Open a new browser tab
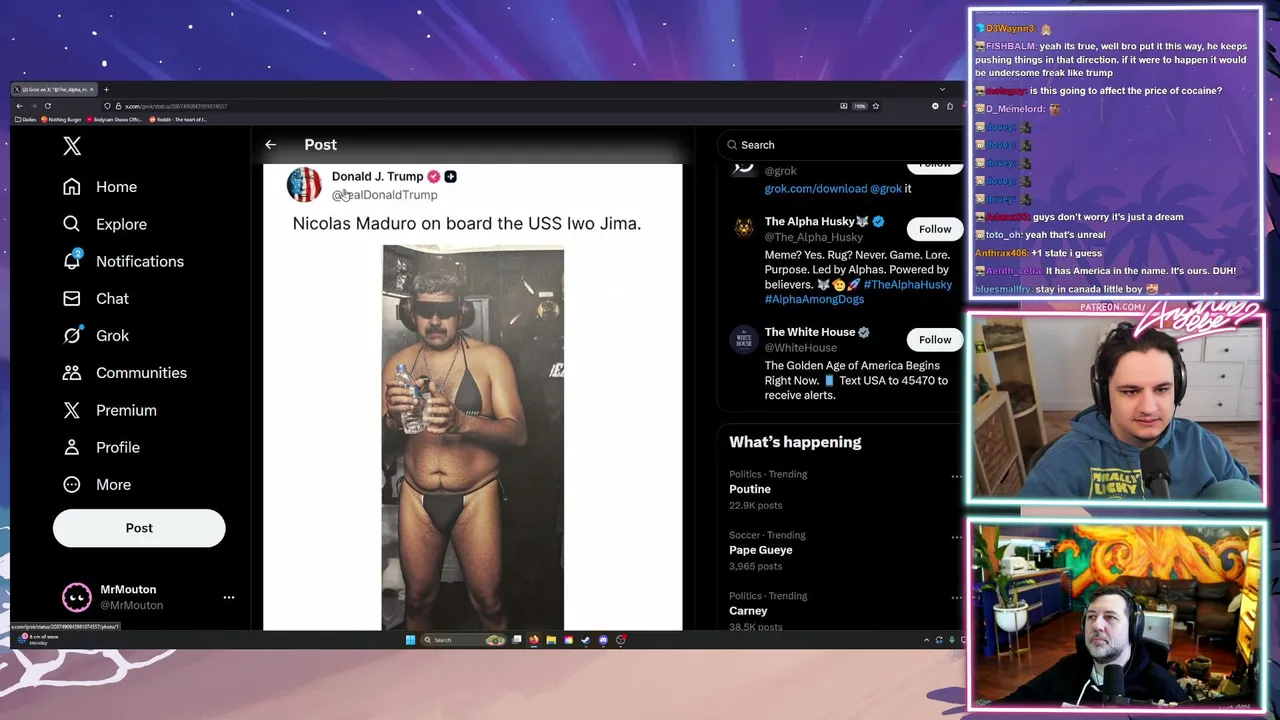Image resolution: width=1280 pixels, height=720 pixels. (x=106, y=90)
